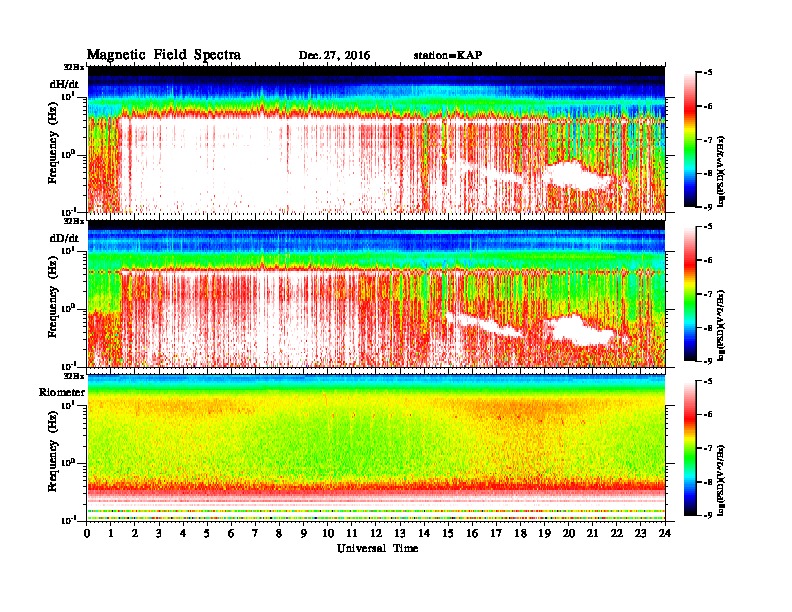Viewport: 792px width, 612px height.
Task: Click the dH/dt panel label
Action: tap(64, 84)
